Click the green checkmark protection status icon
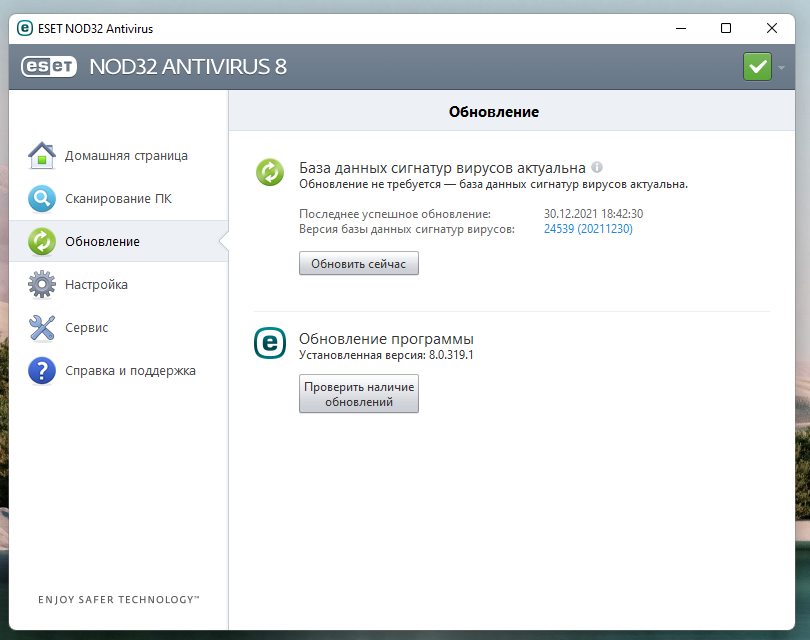Viewport: 810px width, 640px height. click(x=757, y=67)
